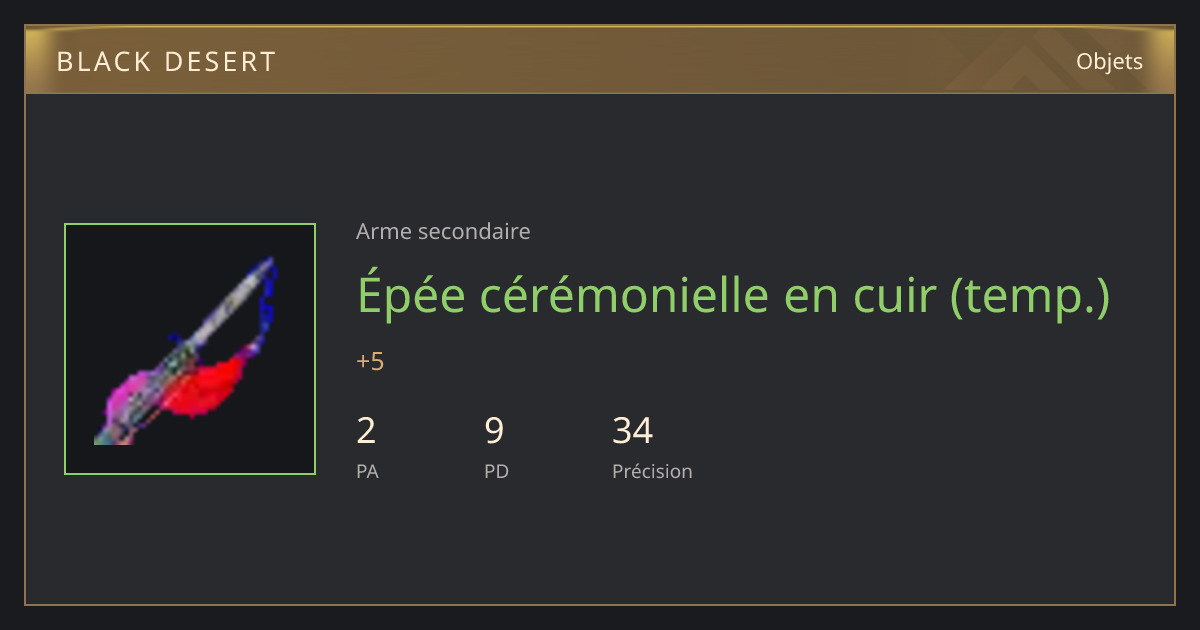Click the PD stat label
The image size is (1200, 630).
[x=496, y=471]
